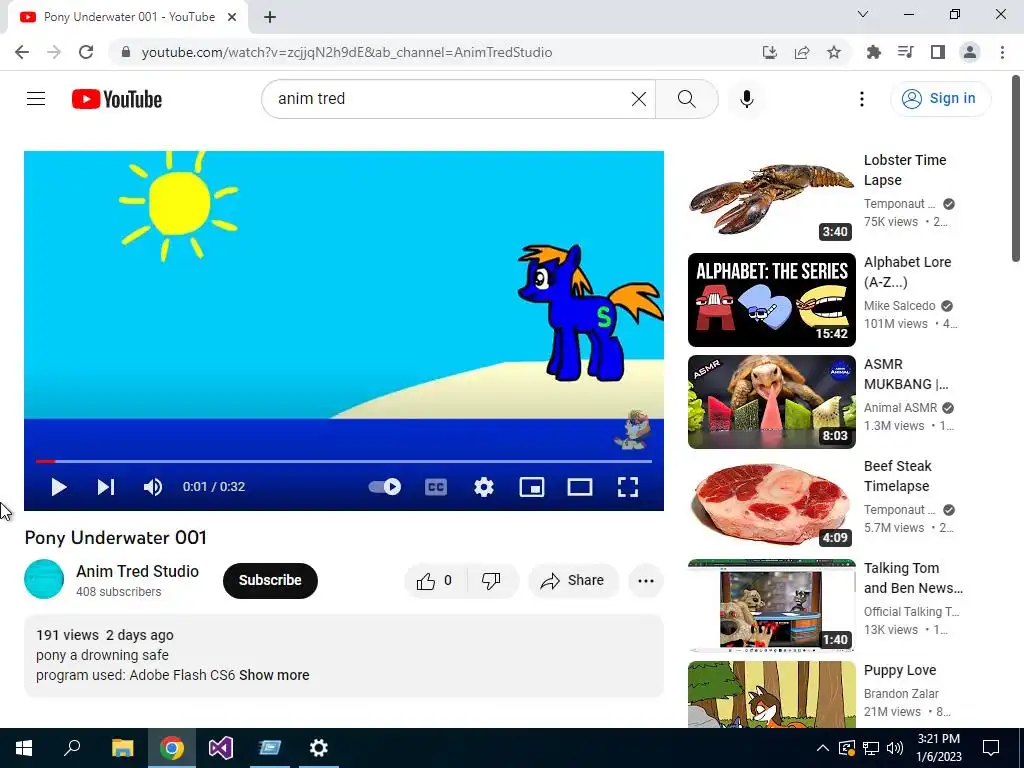Share the video

click(573, 581)
